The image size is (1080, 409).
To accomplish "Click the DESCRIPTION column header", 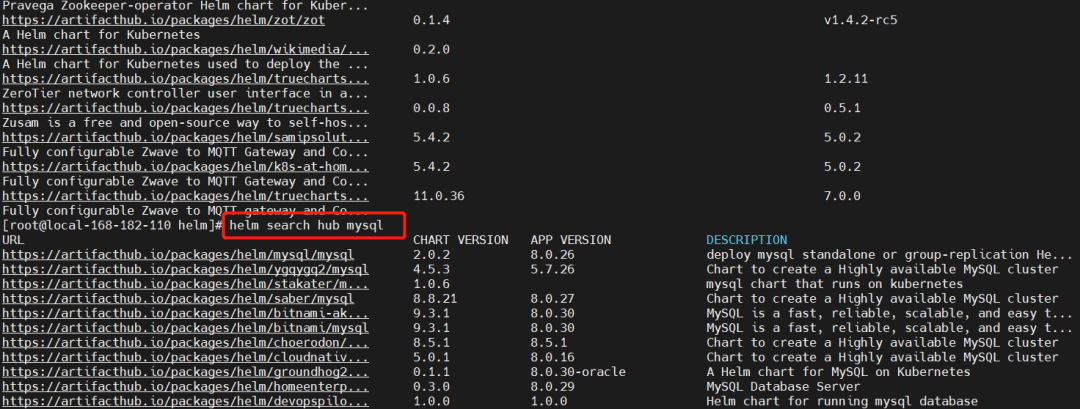I will tap(747, 240).
